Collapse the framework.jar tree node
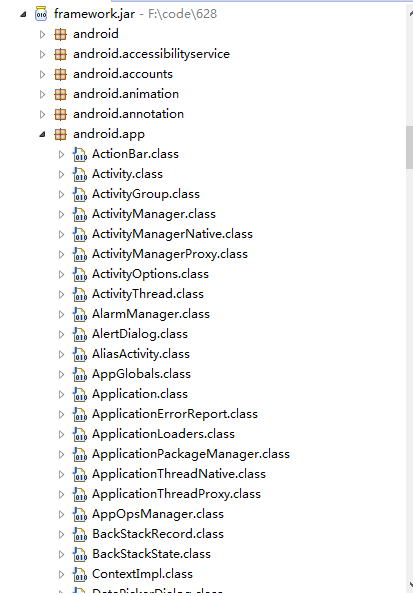 (23, 14)
